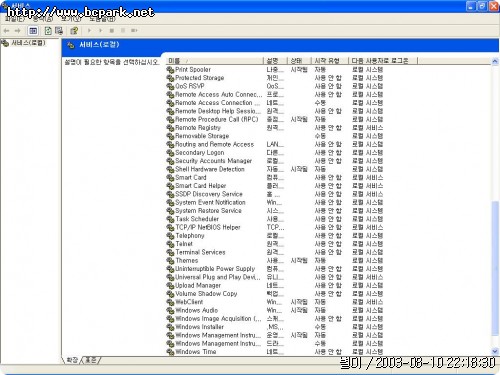Click the gear icon beside Removable Storage
This screenshot has width=500, height=375.
pyautogui.click(x=170, y=136)
